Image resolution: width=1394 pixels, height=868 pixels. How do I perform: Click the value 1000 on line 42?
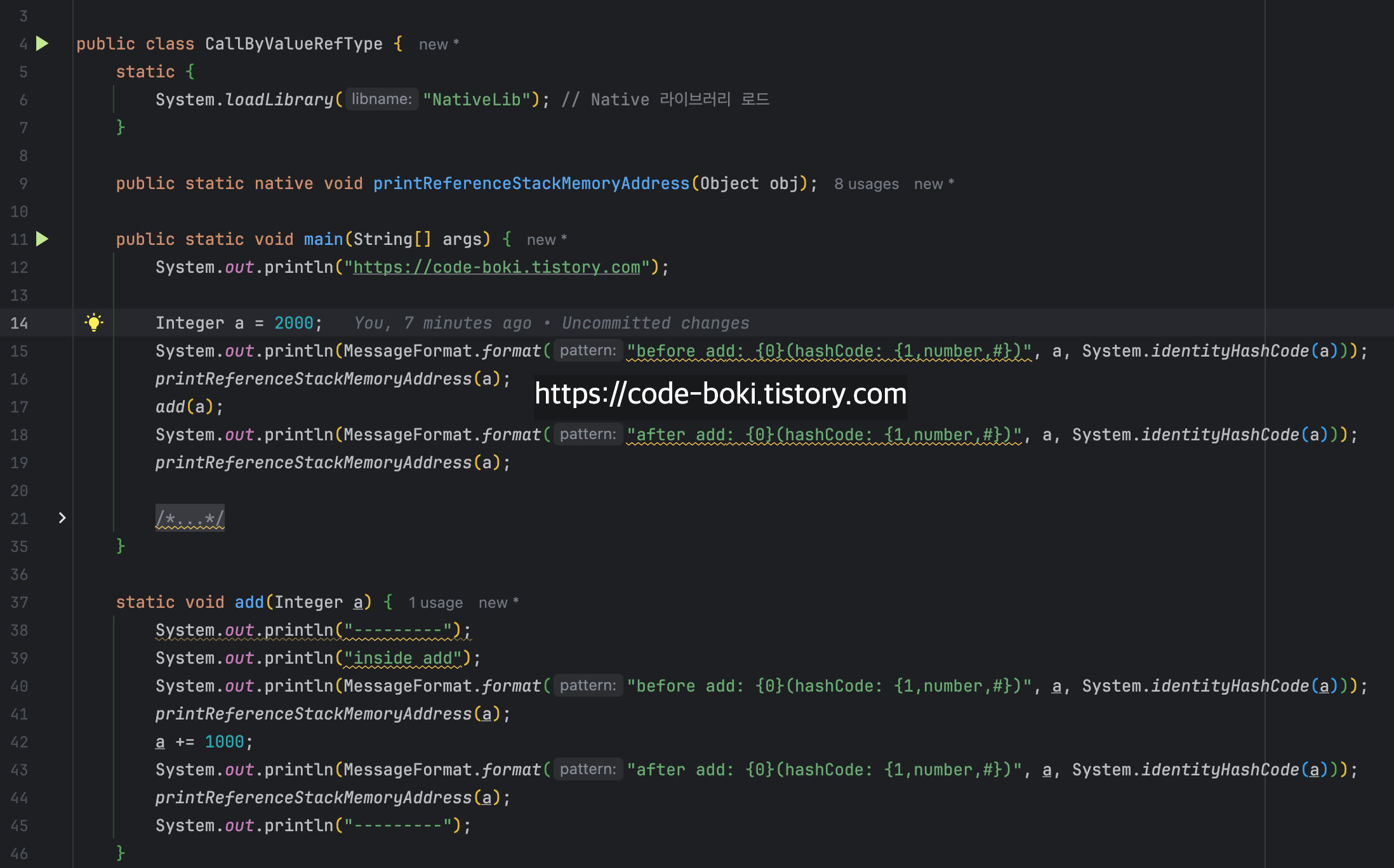pyautogui.click(x=224, y=742)
